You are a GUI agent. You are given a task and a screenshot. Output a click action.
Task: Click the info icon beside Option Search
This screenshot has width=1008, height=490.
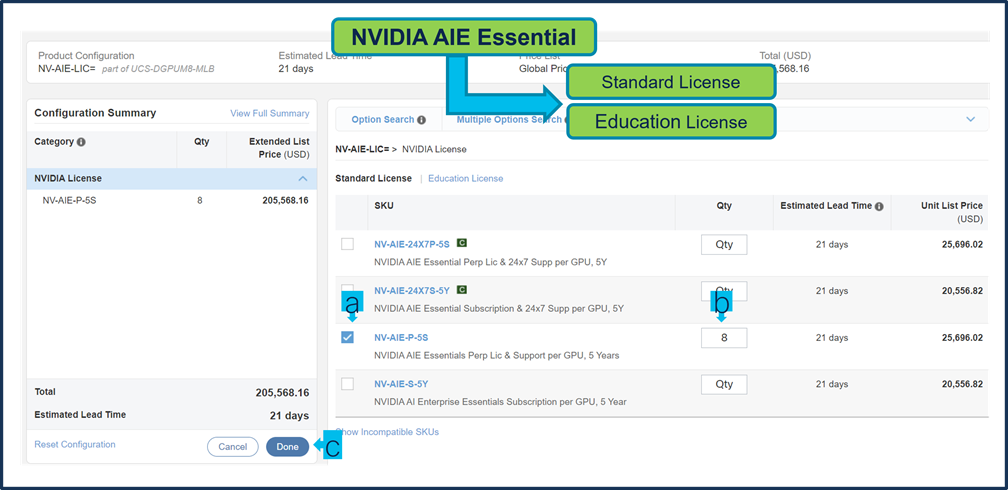(422, 120)
